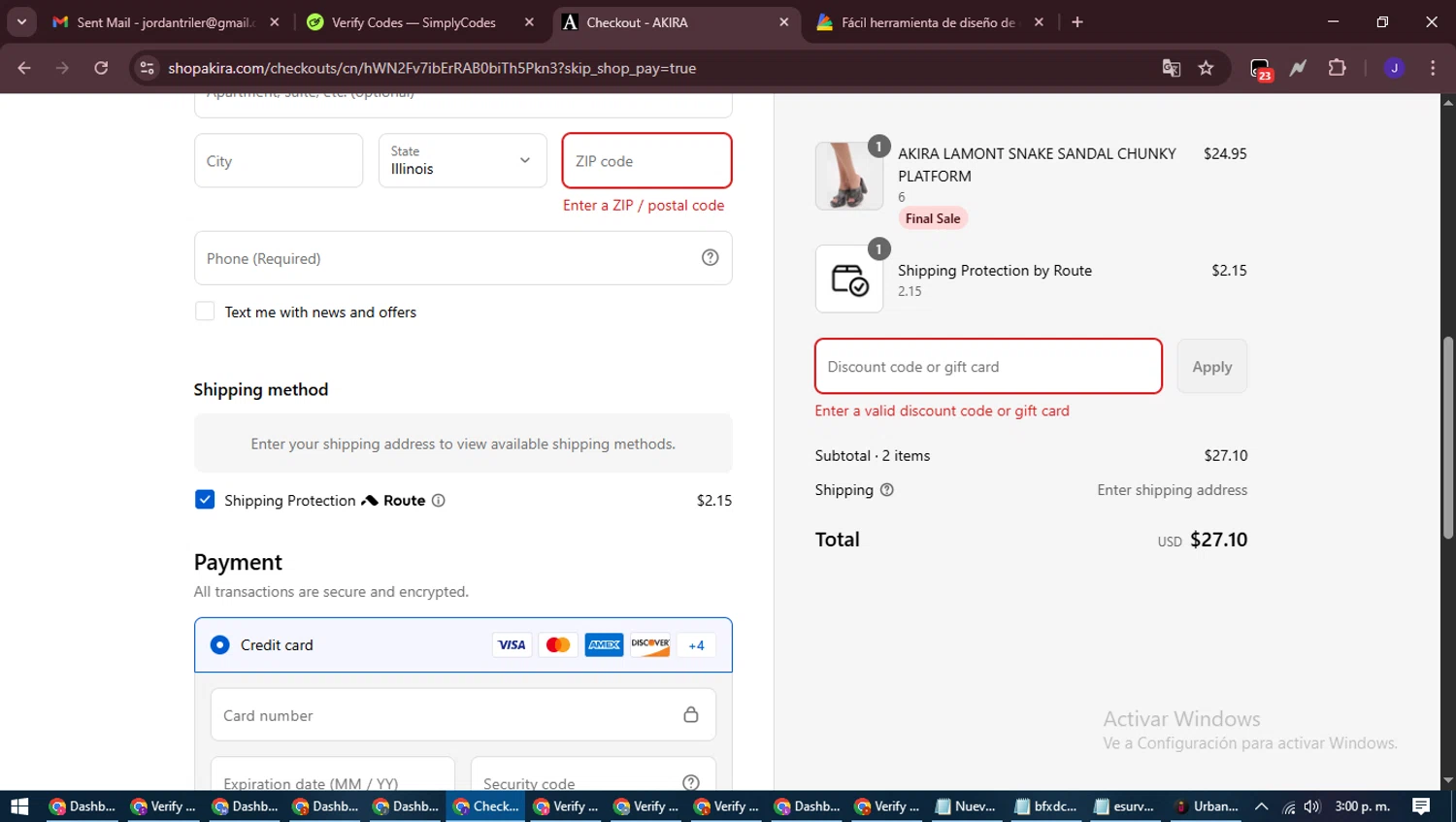Viewport: 1456px width, 822px height.
Task: Go back to the previous page
Action: [24, 68]
